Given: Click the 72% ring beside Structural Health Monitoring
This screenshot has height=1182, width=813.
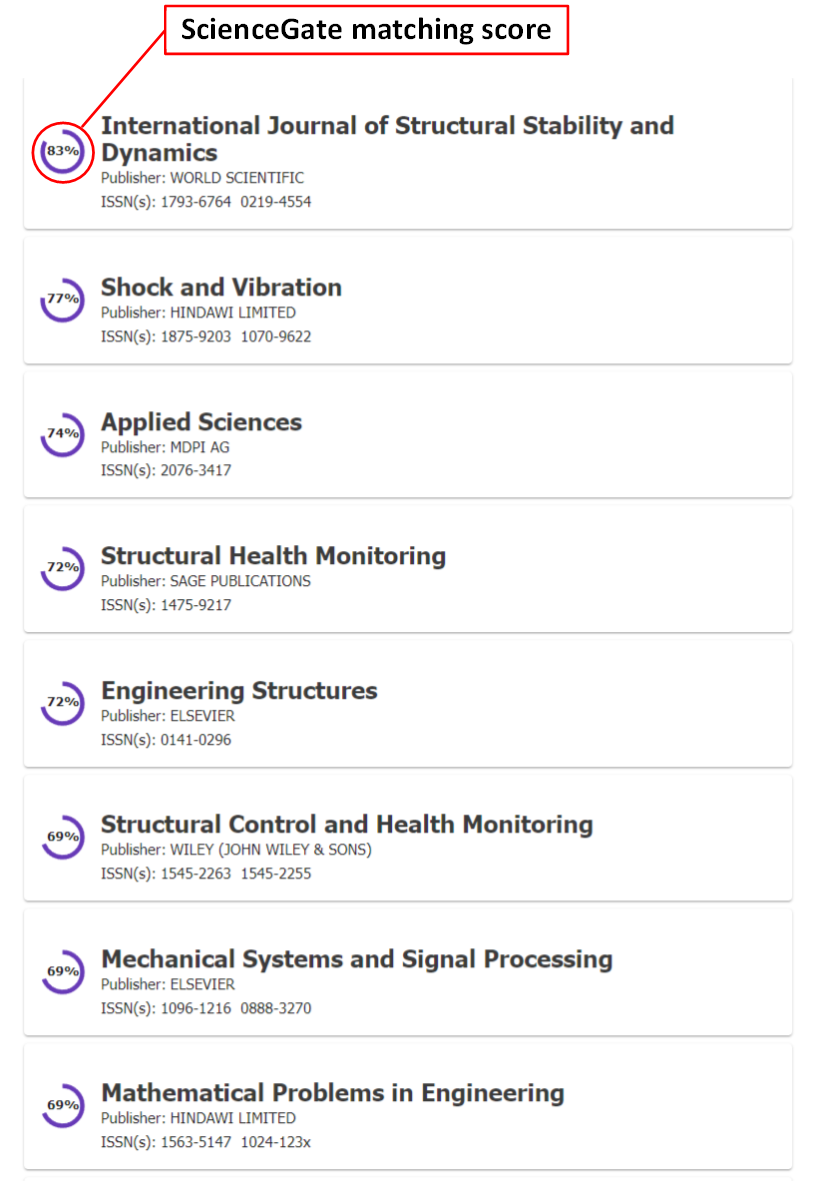Looking at the screenshot, I should (x=62, y=568).
